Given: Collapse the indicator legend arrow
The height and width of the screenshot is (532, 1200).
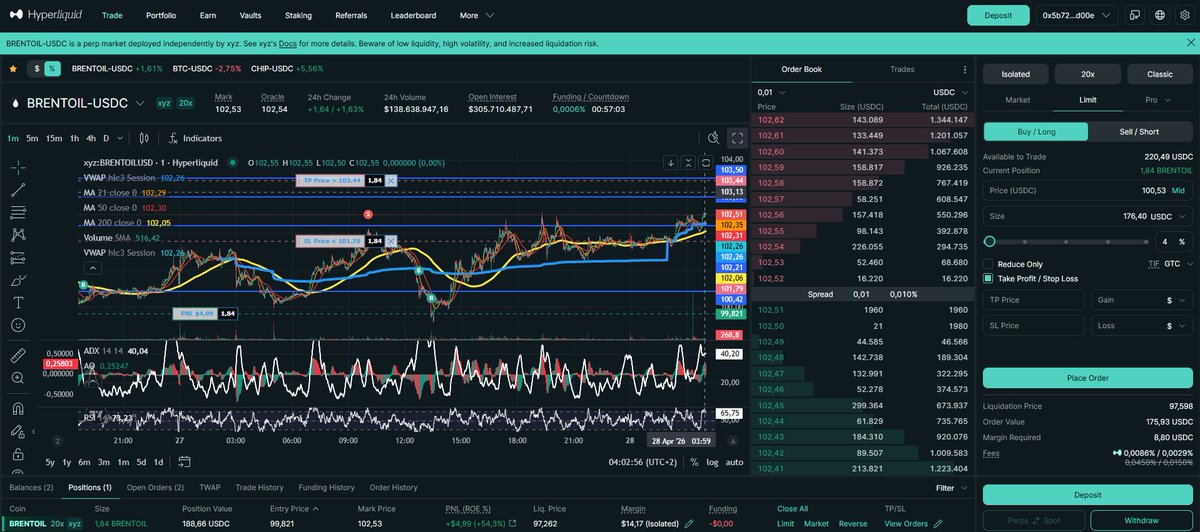Looking at the screenshot, I should (93, 267).
